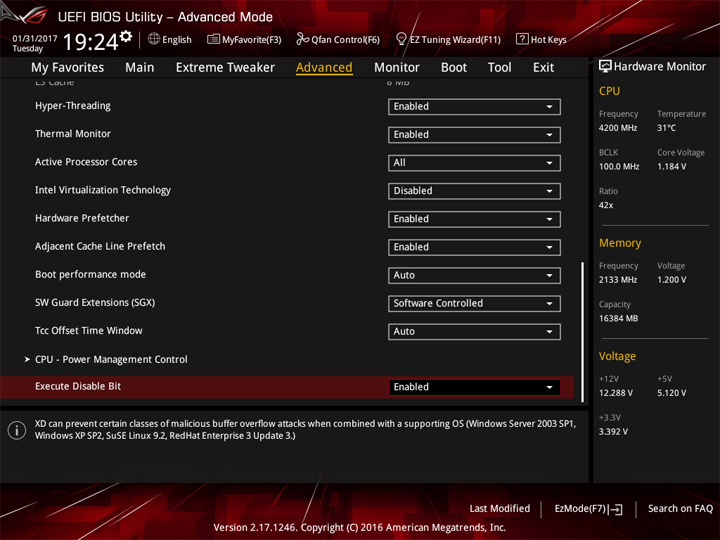This screenshot has height=540, width=720.
Task: Click the EZ Tuning Wizard lightbulb icon
Action: tap(401, 39)
